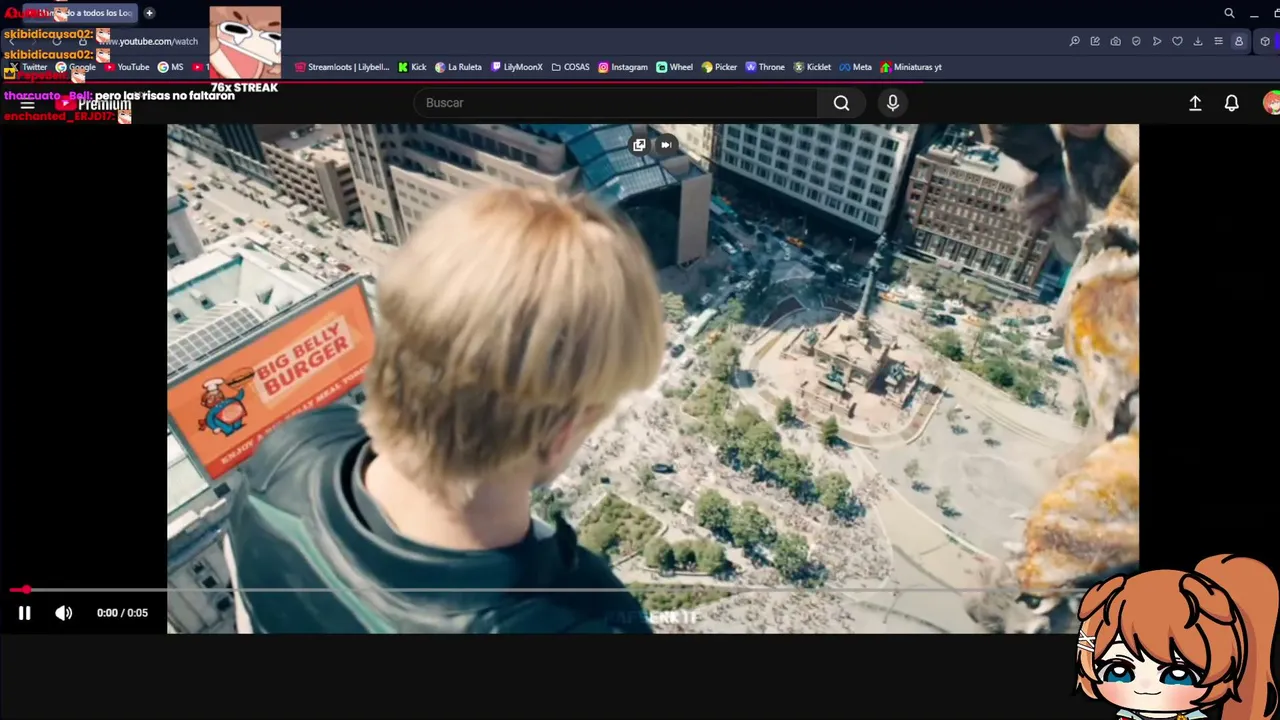Click the video player frame

click(652, 378)
